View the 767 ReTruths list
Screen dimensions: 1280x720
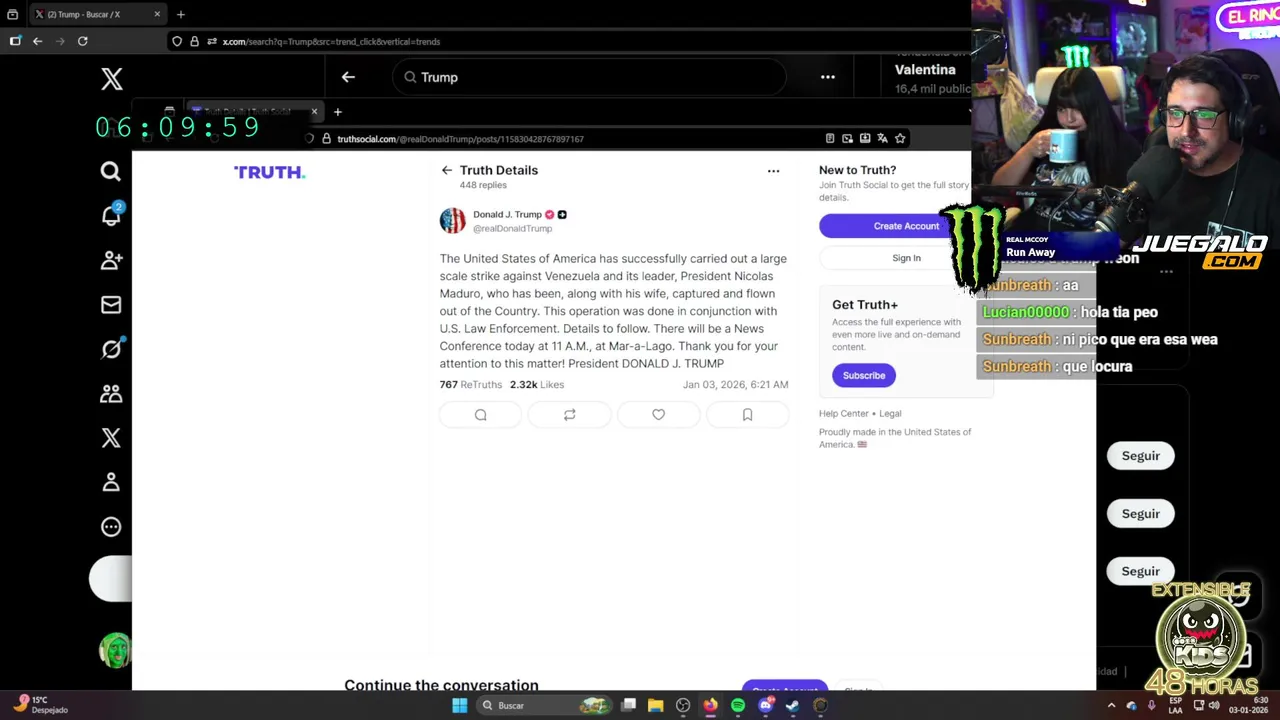click(x=471, y=385)
